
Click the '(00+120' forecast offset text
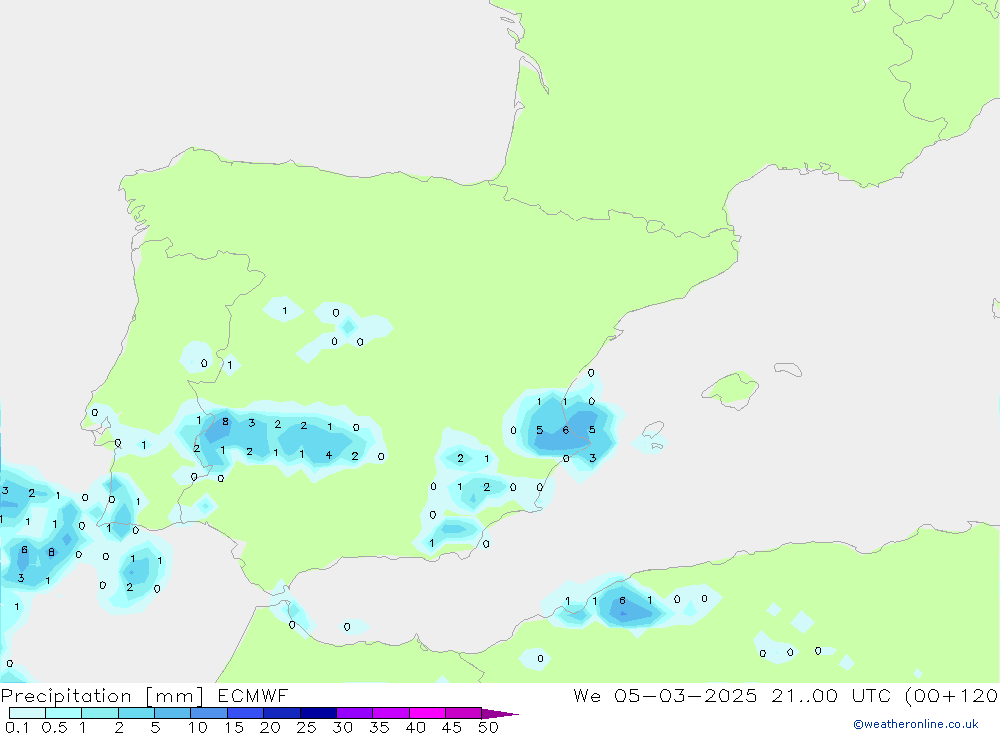tap(952, 696)
